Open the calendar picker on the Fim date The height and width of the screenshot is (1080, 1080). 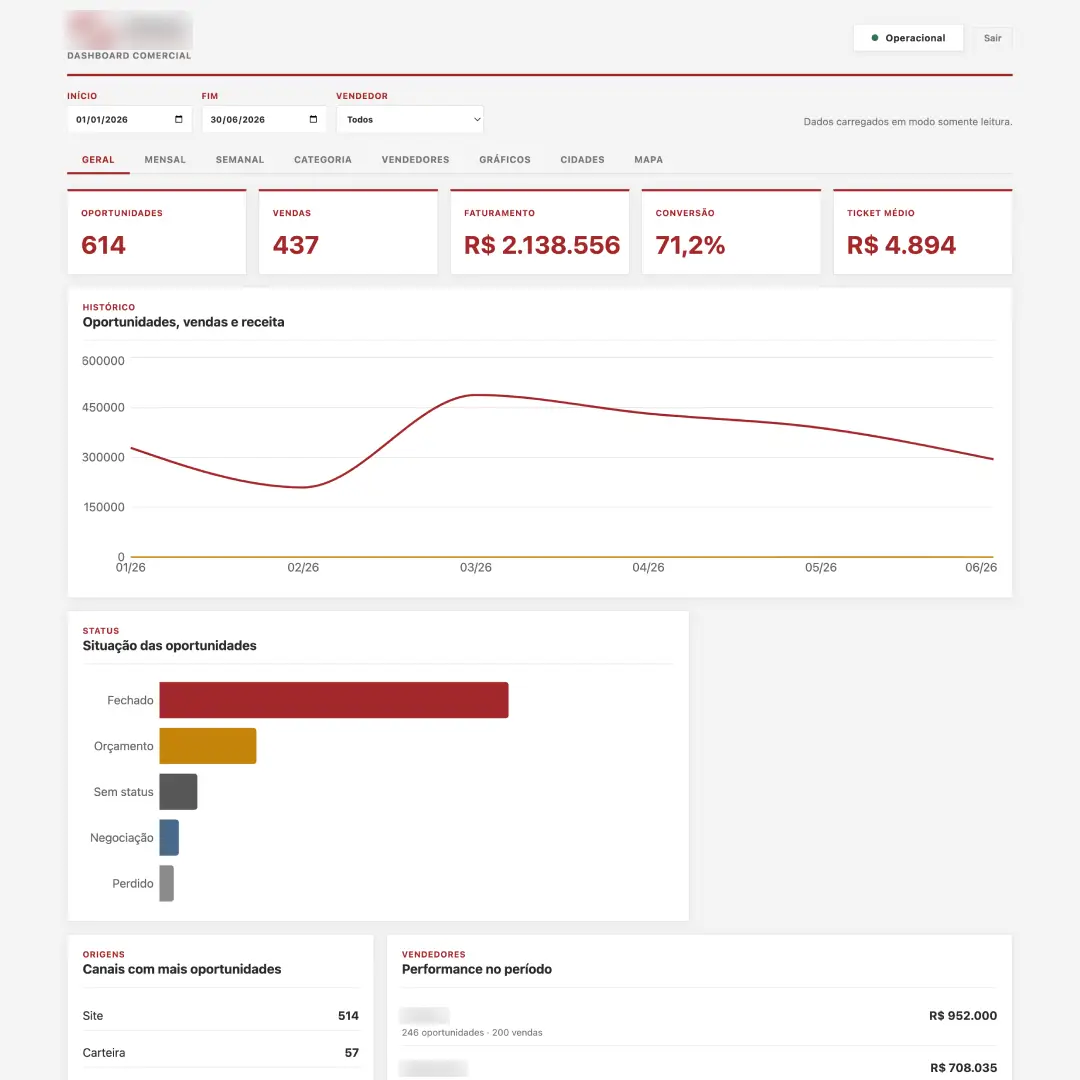[x=313, y=119]
